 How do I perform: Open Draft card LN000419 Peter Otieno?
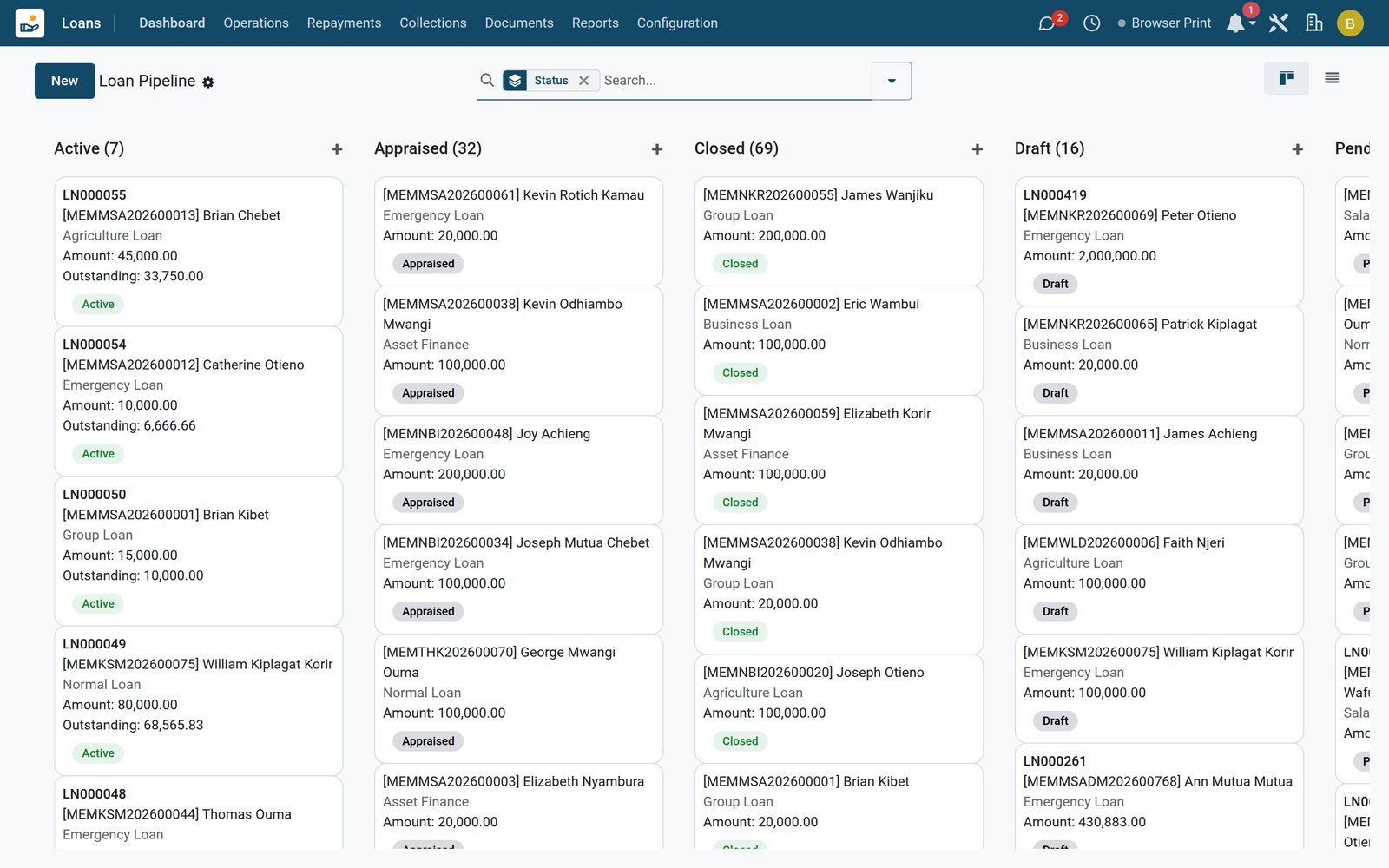coord(1159,241)
